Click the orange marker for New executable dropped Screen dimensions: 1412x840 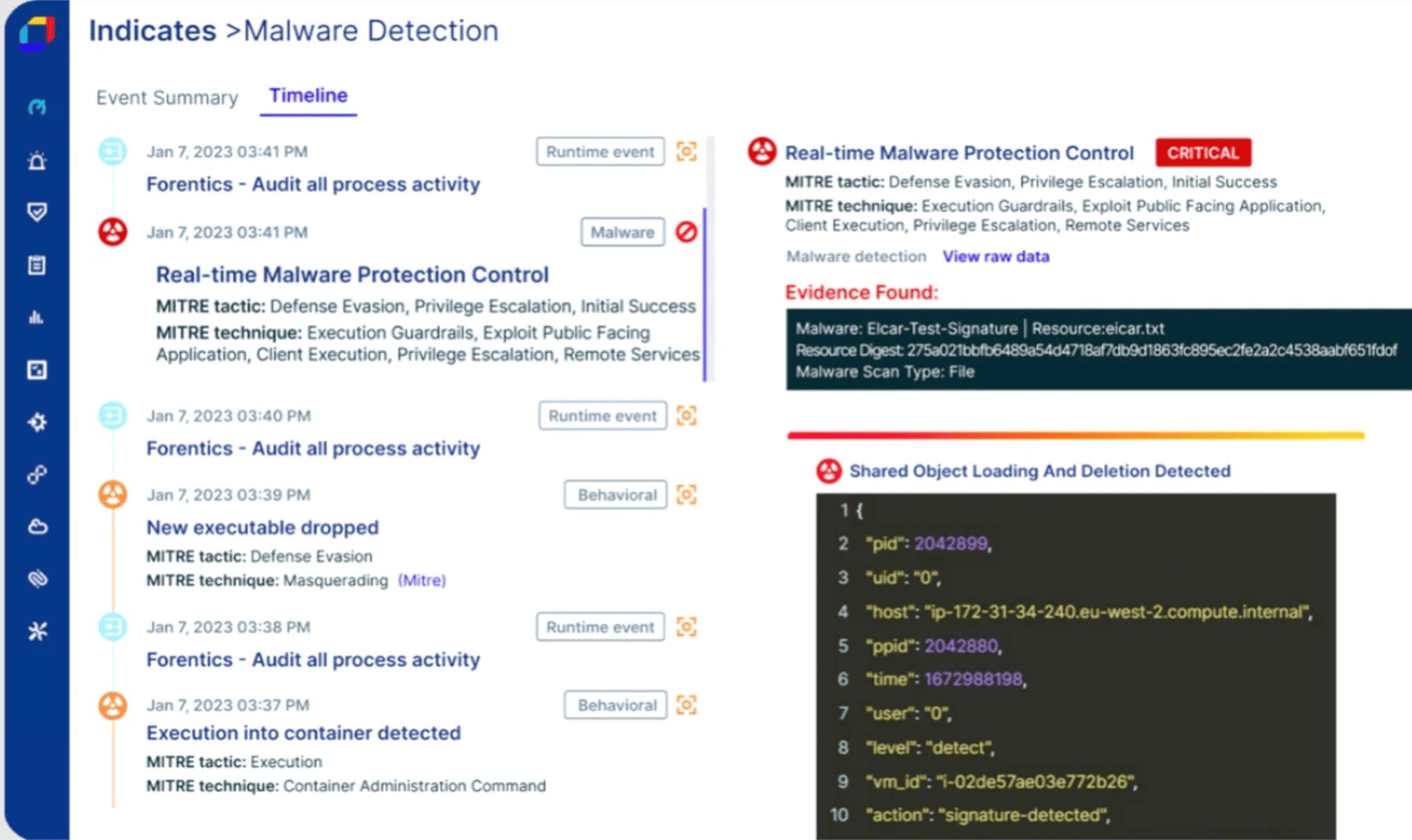click(112, 495)
